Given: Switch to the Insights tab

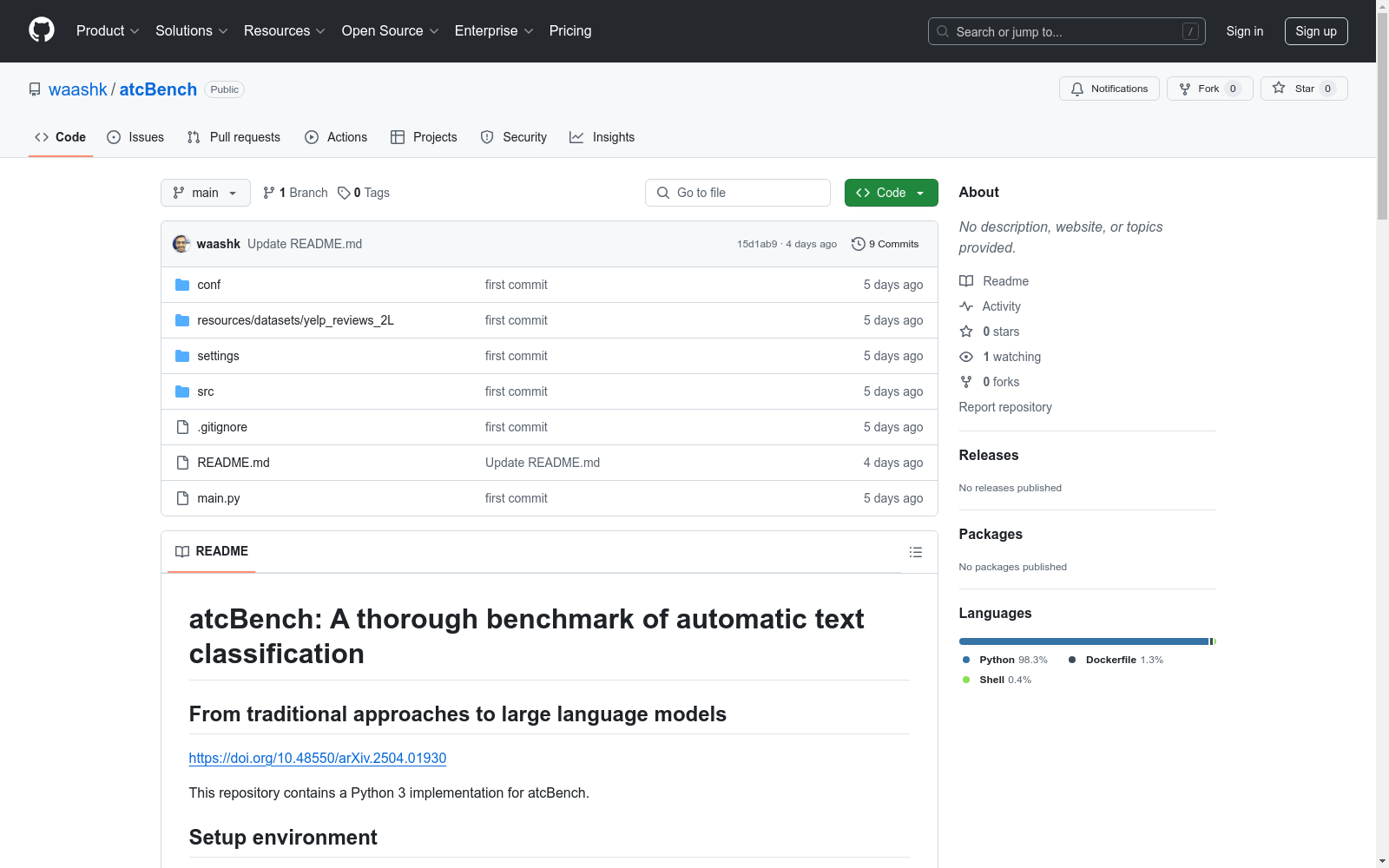Looking at the screenshot, I should [602, 137].
